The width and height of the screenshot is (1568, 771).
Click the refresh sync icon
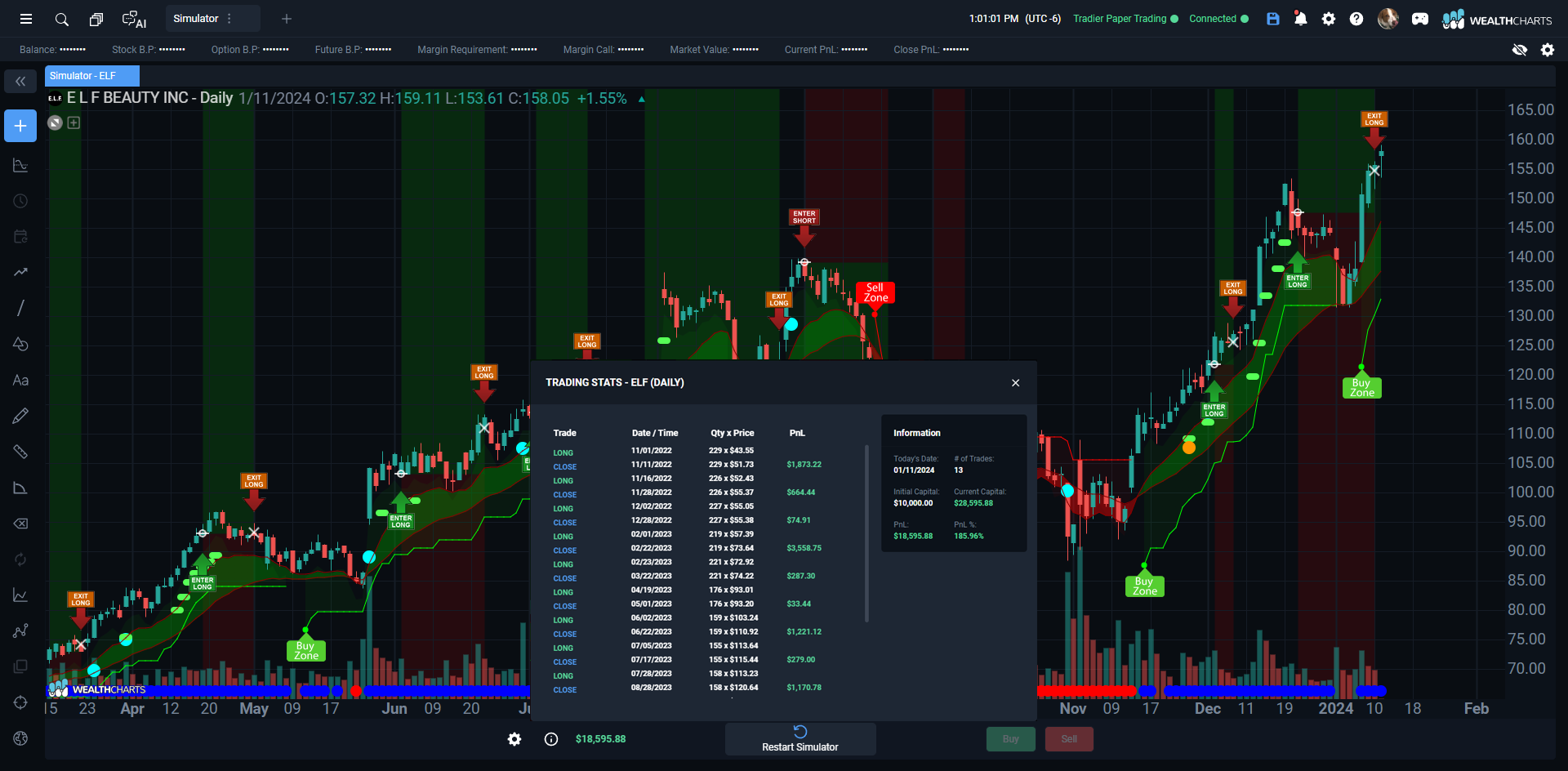[x=20, y=559]
